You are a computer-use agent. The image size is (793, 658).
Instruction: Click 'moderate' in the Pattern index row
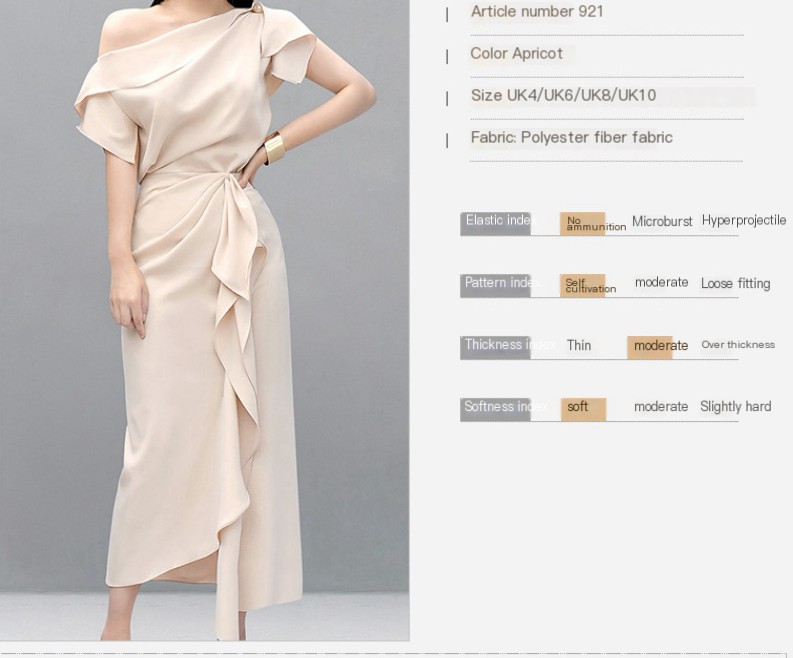coord(662,282)
